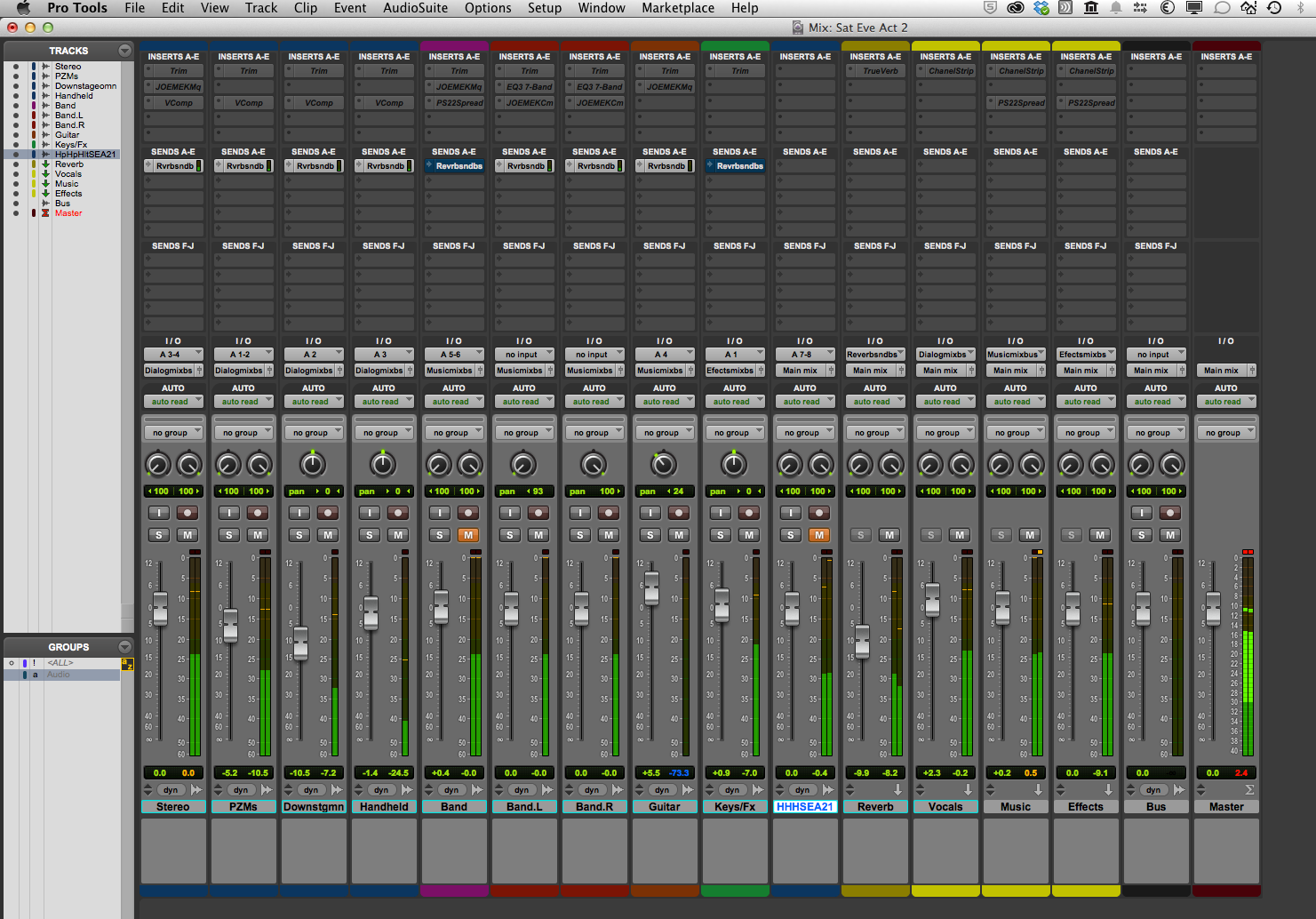Viewport: 1316px width, 919px height.
Task: Open Guitar track input selector A 4
Action: click(665, 355)
